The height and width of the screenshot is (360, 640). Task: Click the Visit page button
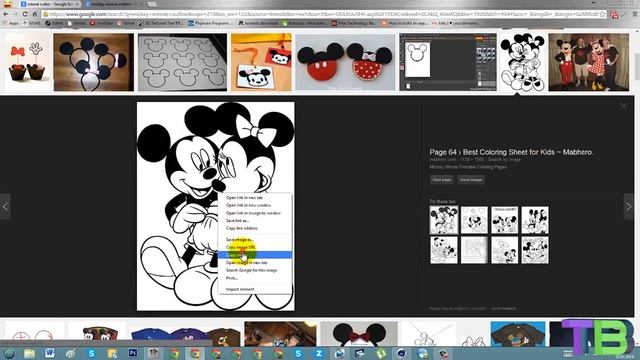(442, 180)
